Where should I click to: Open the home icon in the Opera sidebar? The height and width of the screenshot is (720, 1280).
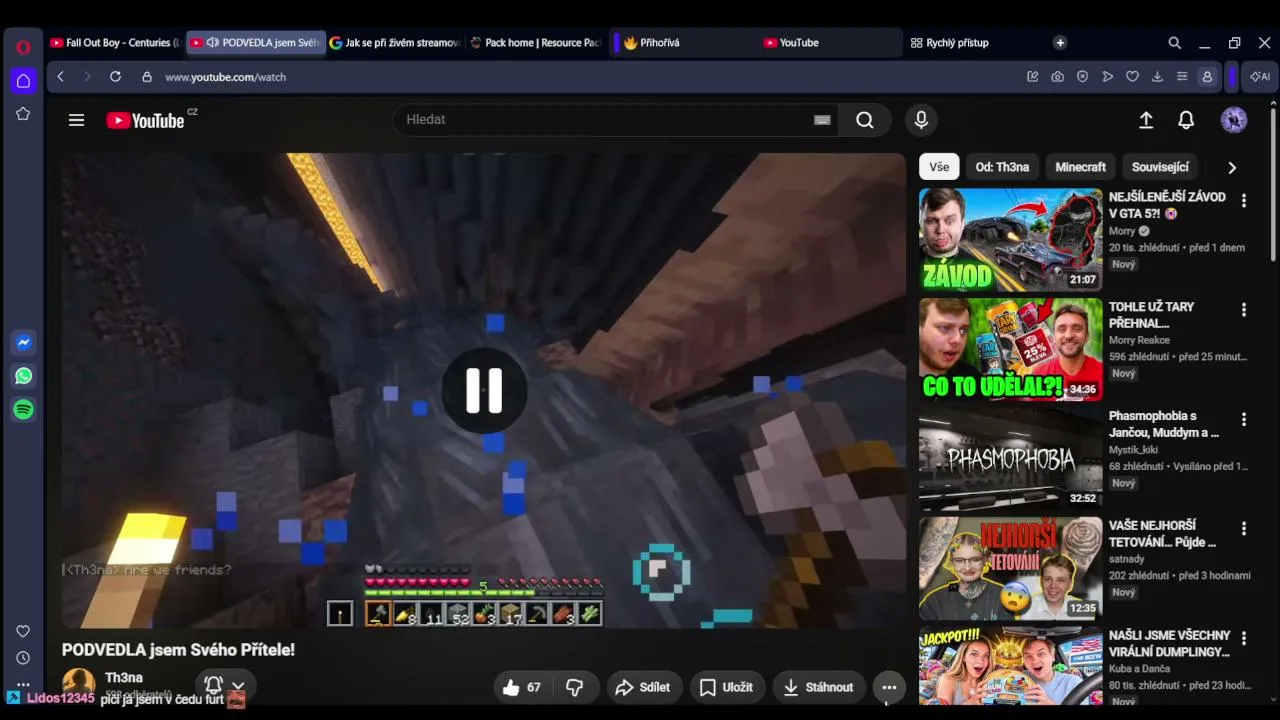[23, 81]
